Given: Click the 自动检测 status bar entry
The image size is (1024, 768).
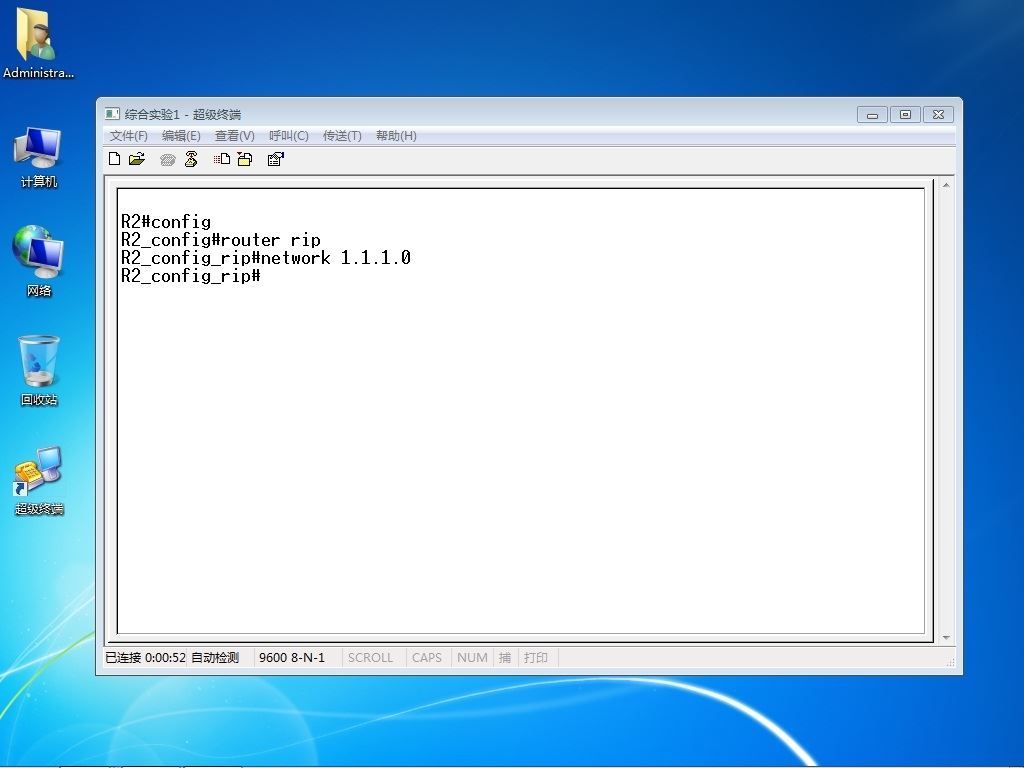Looking at the screenshot, I should pyautogui.click(x=215, y=658).
